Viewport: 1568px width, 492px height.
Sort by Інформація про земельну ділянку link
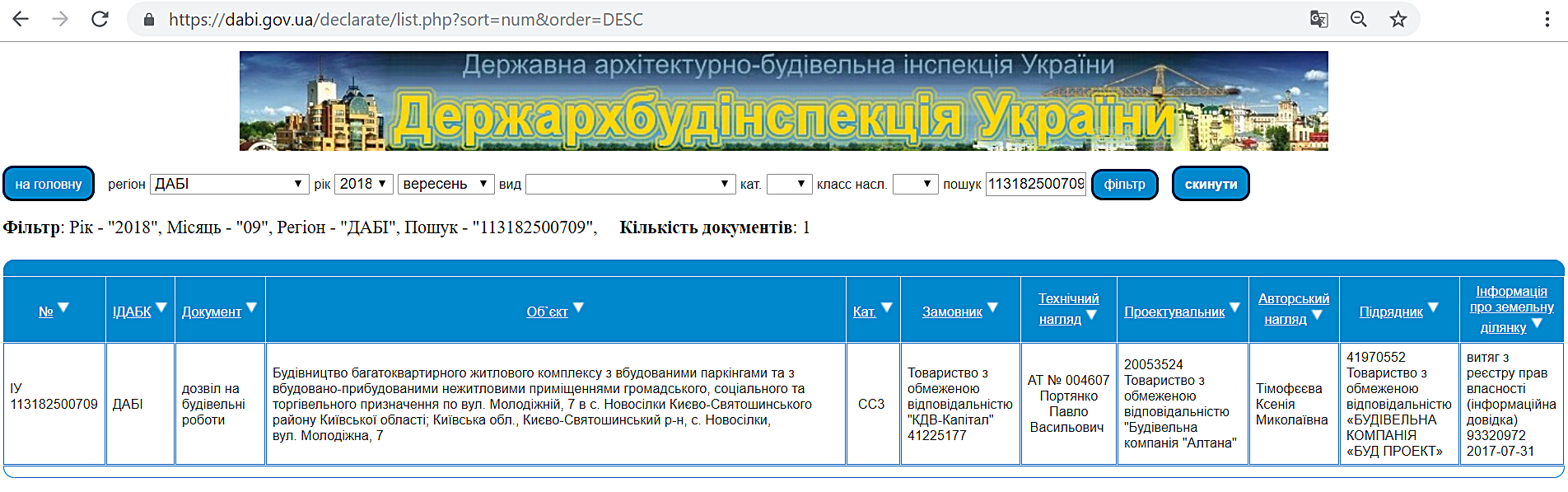(1511, 309)
